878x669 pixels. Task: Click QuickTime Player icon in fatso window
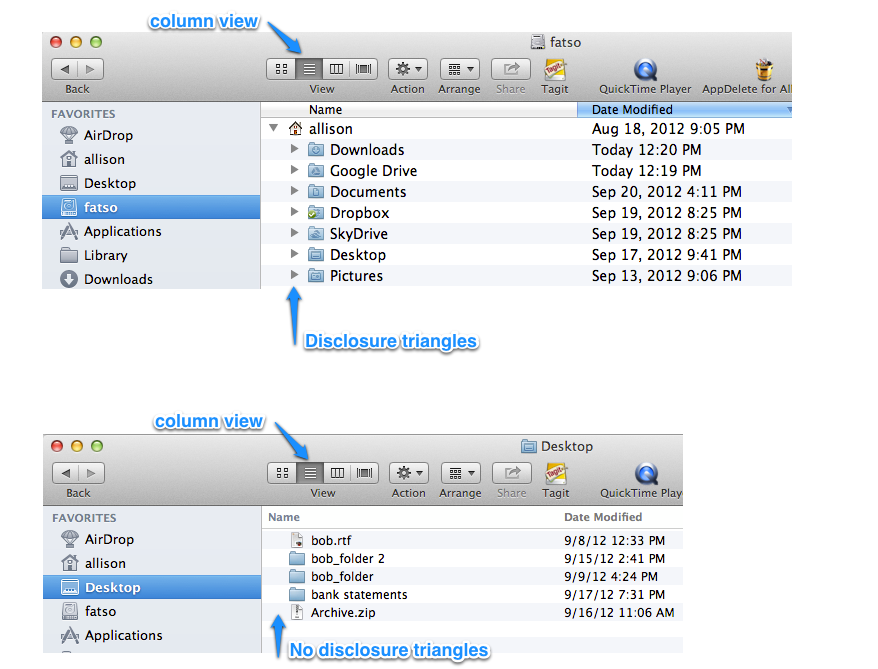click(x=646, y=70)
